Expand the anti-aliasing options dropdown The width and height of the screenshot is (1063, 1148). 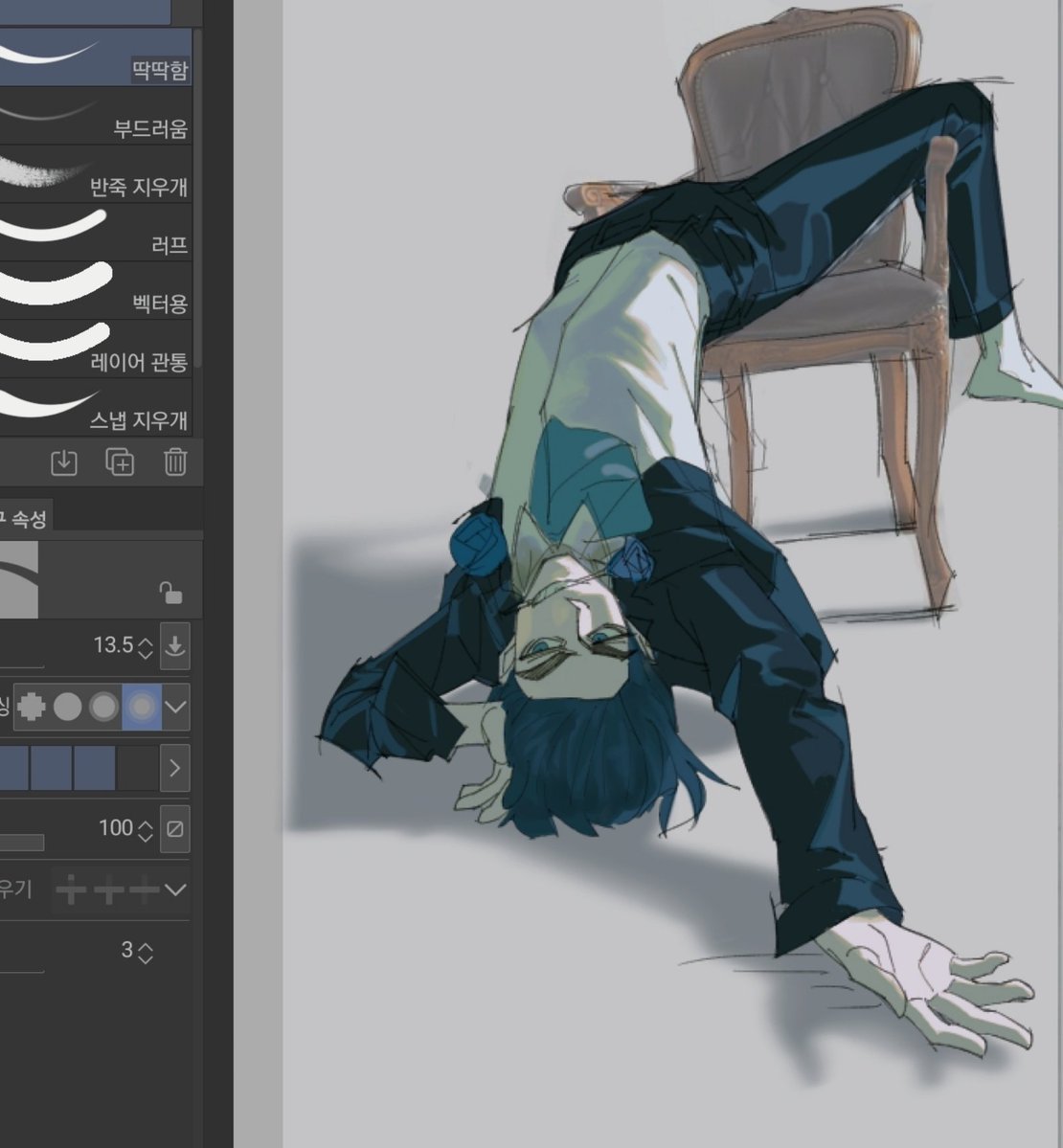tap(175, 708)
